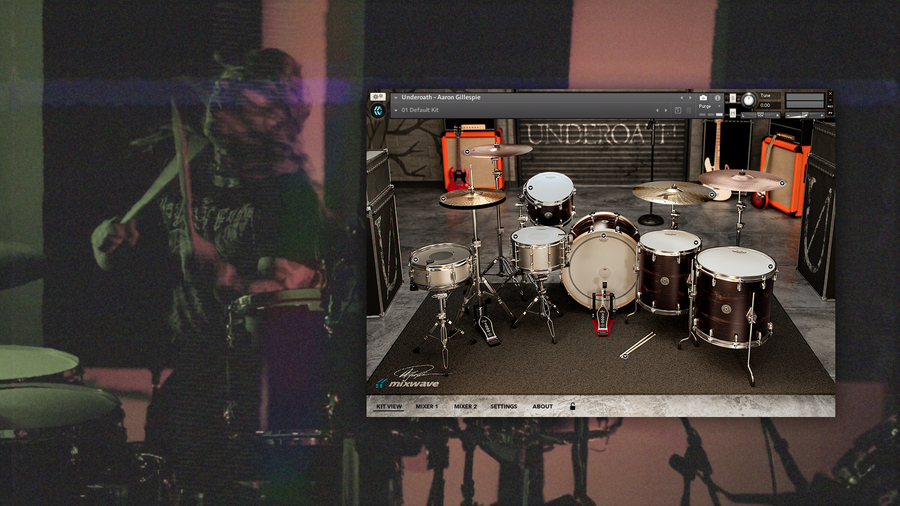The width and height of the screenshot is (900, 506).
Task: Trigger the kick drum head
Action: [599, 267]
